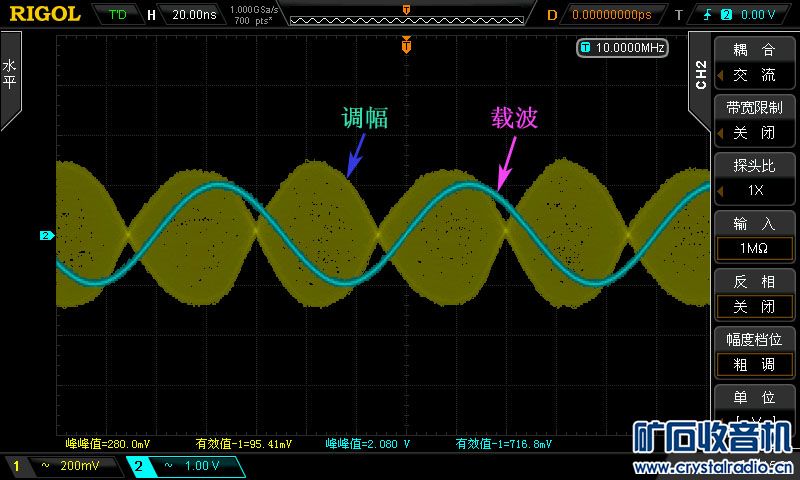Click the D delay label
Image resolution: width=800 pixels, height=480 pixels.
point(552,15)
